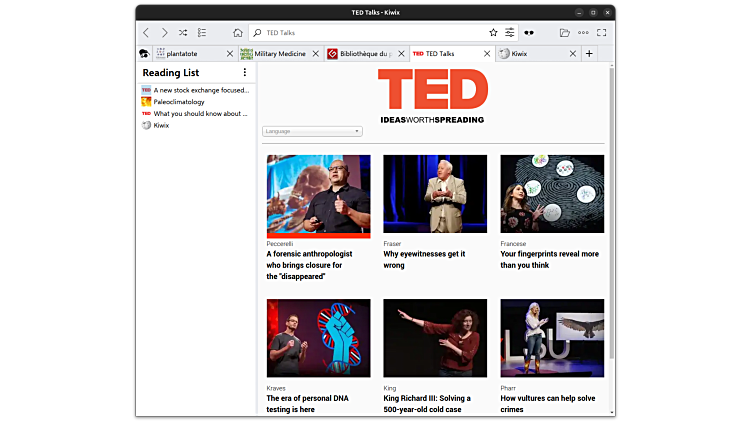Open 'Why eyewitnesses get it wrong' talk
The height and width of the screenshot is (423, 752).
424,259
